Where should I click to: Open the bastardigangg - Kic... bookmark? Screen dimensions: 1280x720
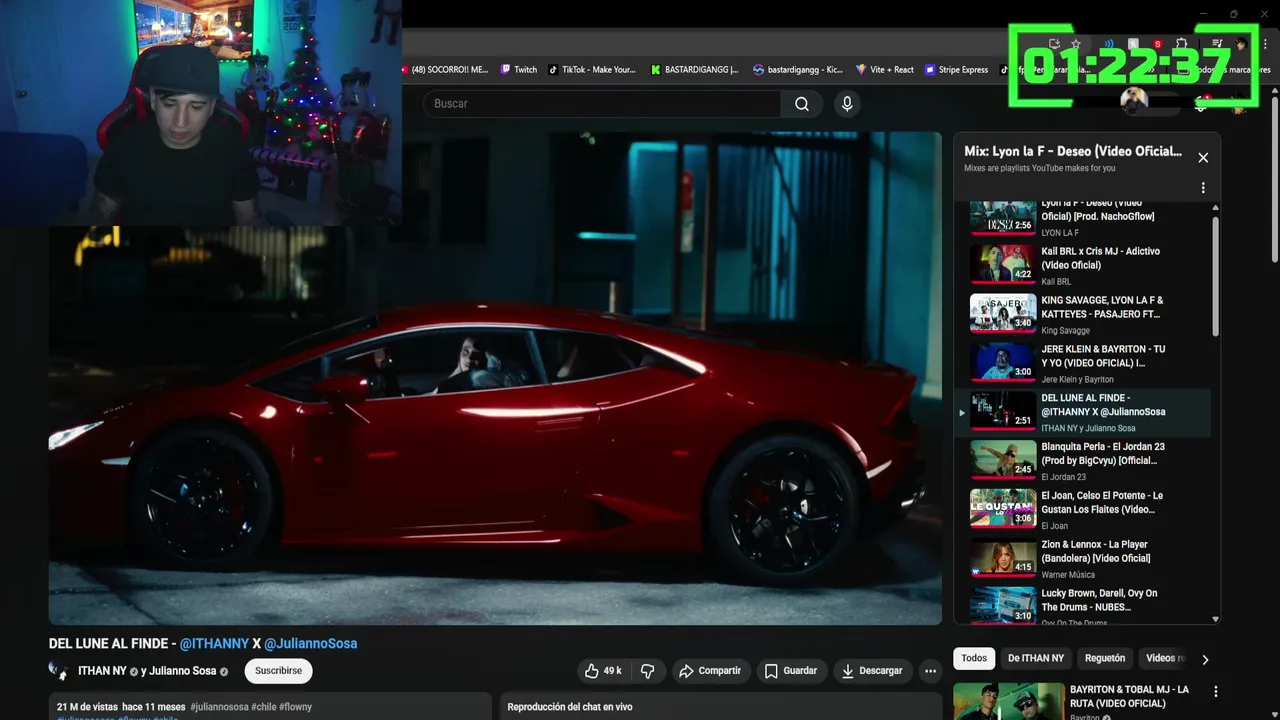798,70
